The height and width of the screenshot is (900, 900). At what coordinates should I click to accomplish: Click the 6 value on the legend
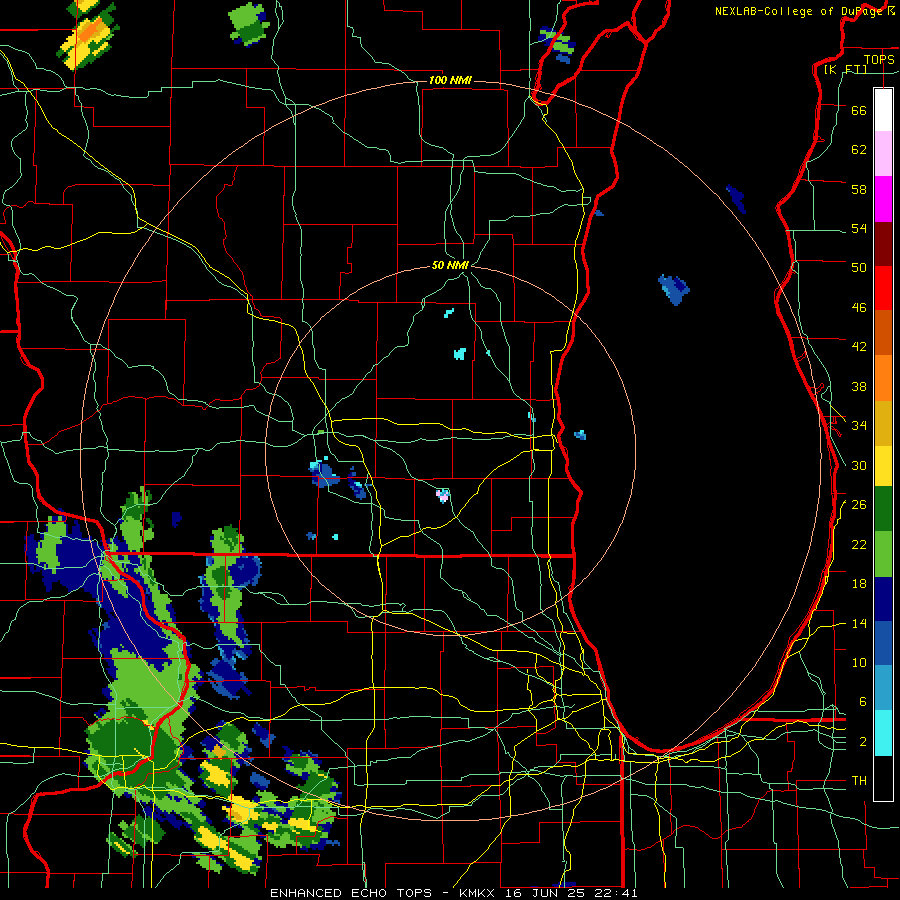pos(863,702)
